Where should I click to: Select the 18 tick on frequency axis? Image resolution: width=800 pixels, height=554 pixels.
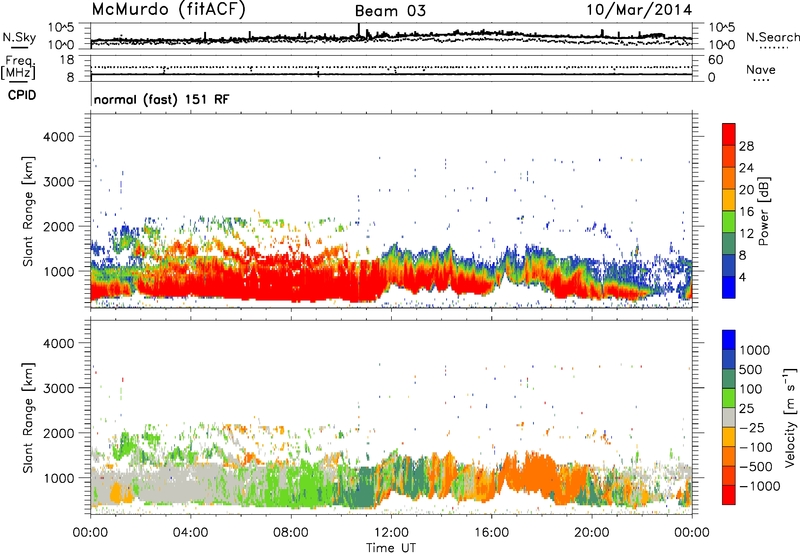tap(66, 60)
